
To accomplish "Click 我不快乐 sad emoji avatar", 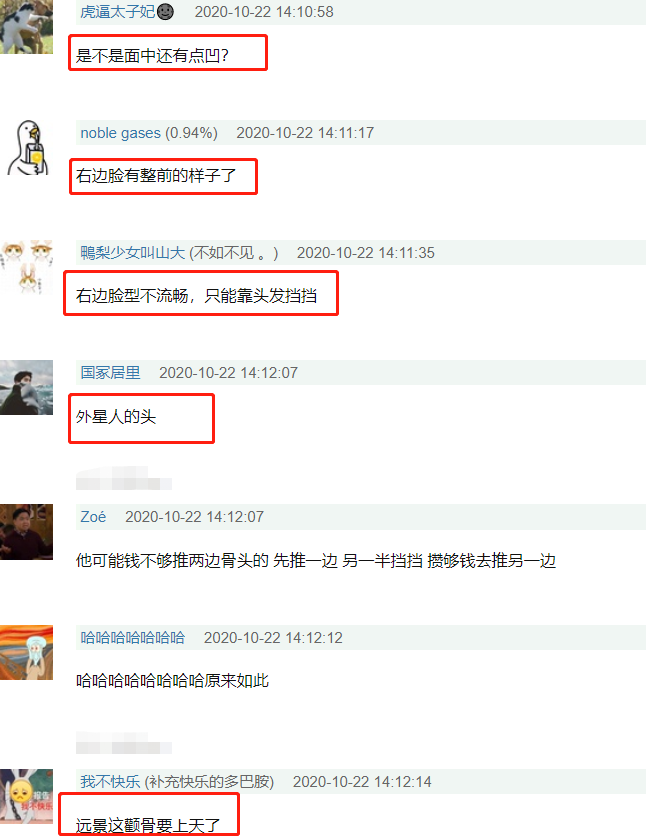I will [x=26, y=796].
